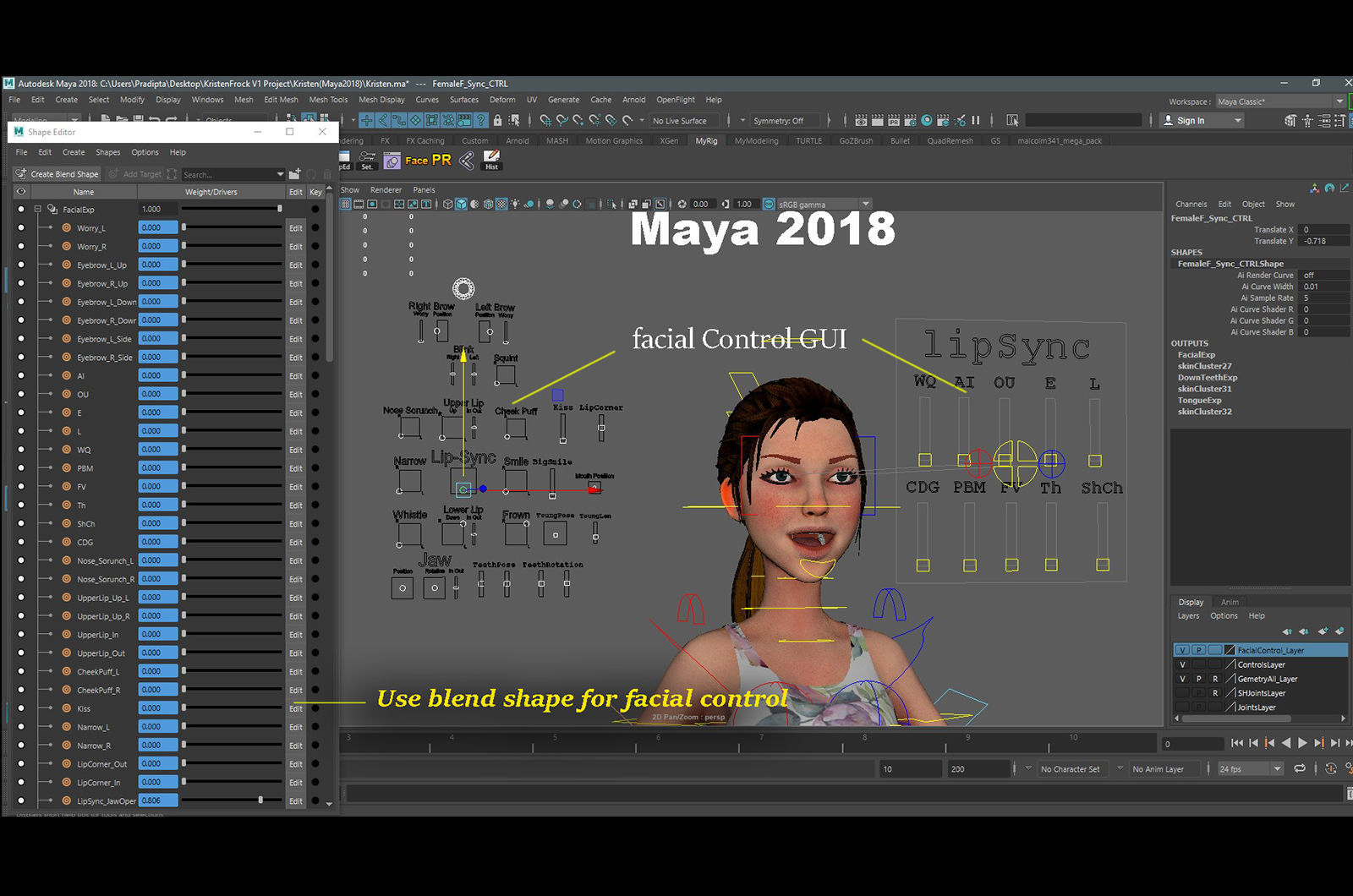Click Edit button for PBM

[295, 468]
